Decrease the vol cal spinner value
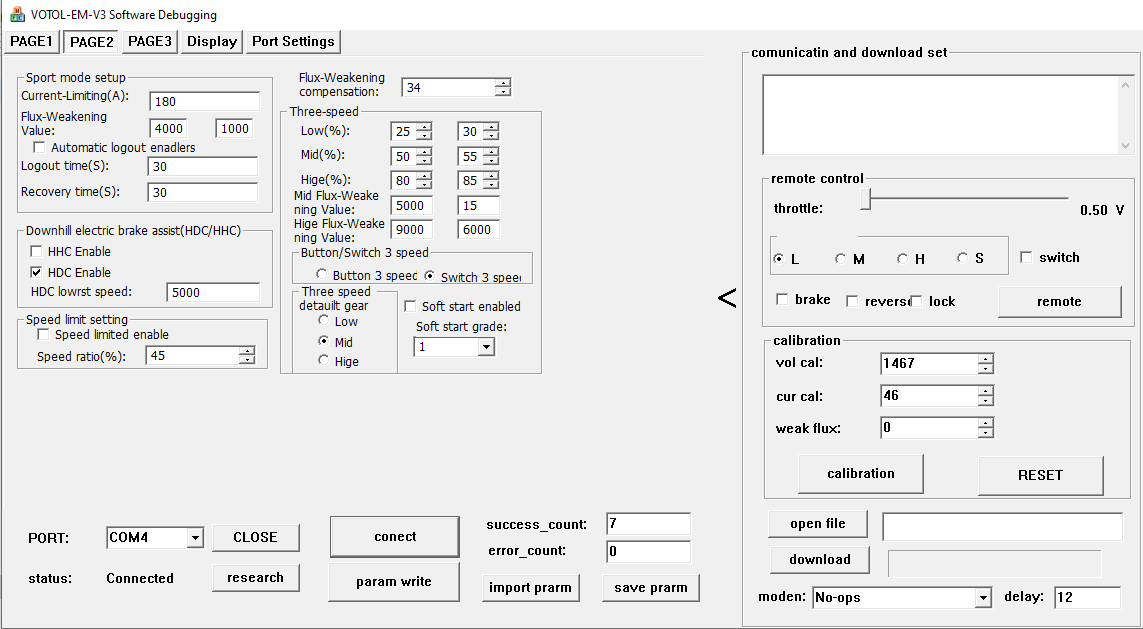Image resolution: width=1143 pixels, height=629 pixels. point(986,370)
